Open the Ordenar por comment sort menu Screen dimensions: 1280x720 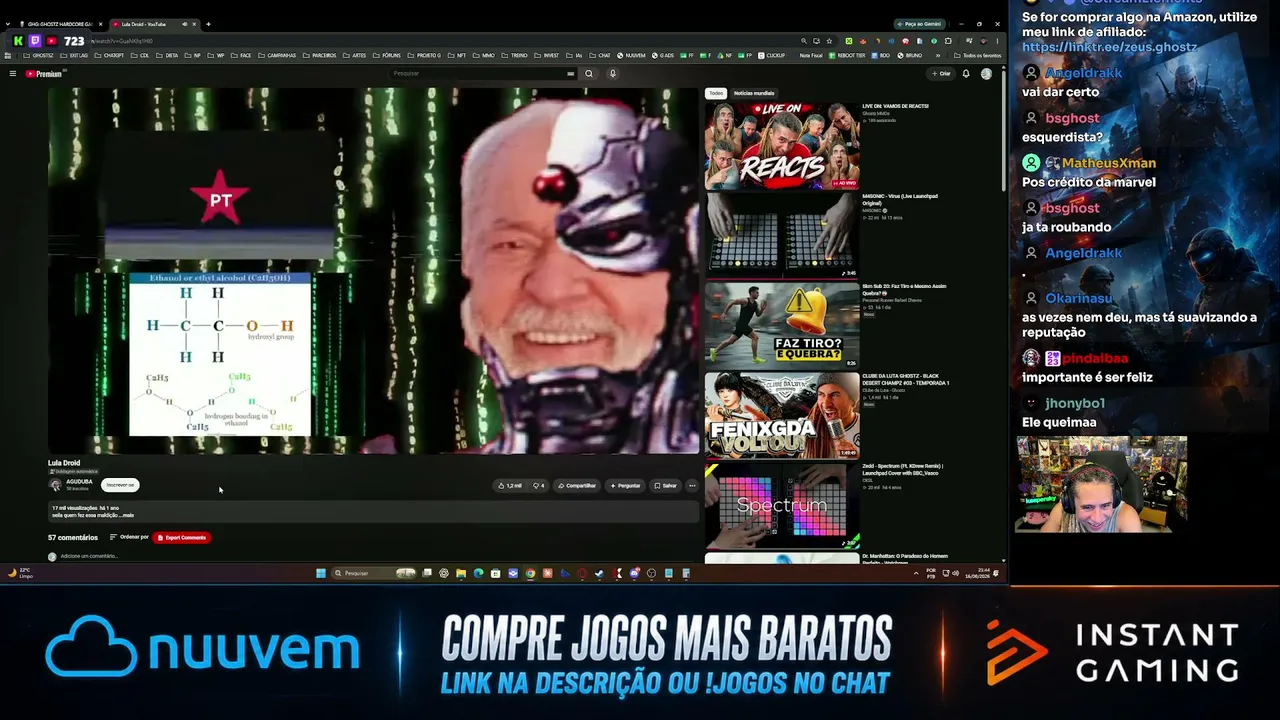click(x=129, y=537)
